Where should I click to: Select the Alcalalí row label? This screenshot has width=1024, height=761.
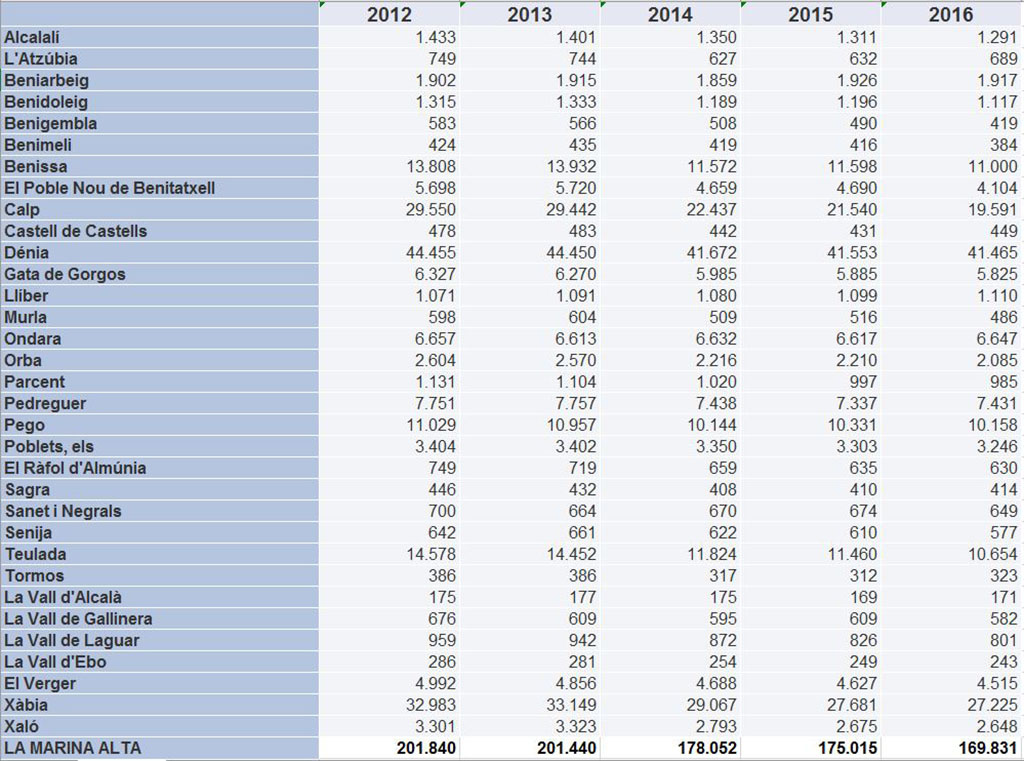coord(160,37)
